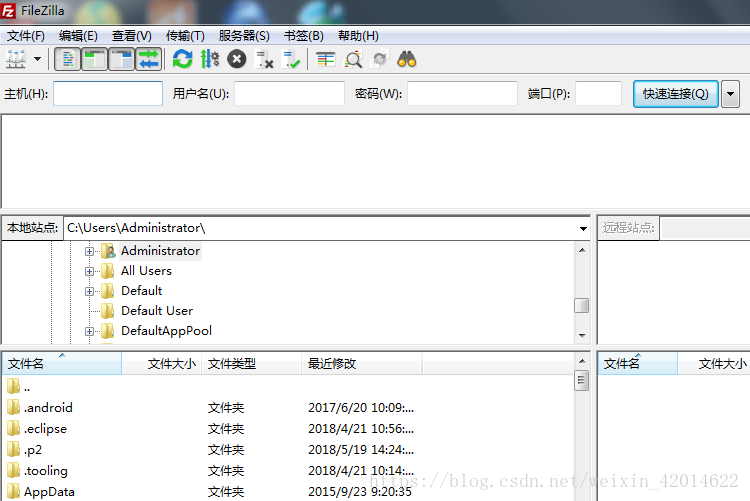This screenshot has width=750, height=501.
Task: Toggle the message log display
Action: [x=67, y=59]
